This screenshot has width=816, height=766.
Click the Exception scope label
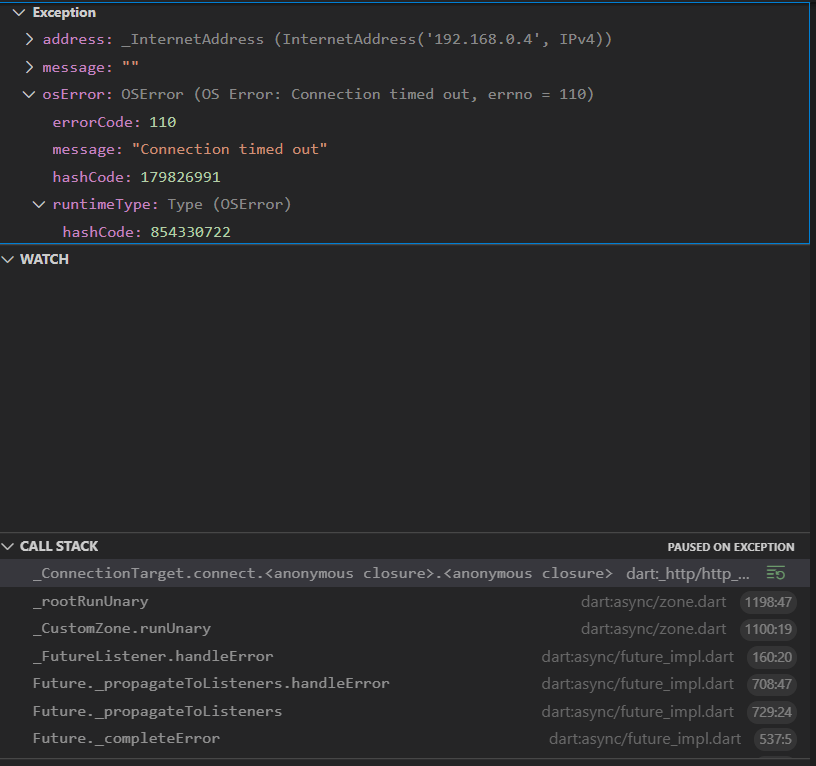tap(64, 12)
